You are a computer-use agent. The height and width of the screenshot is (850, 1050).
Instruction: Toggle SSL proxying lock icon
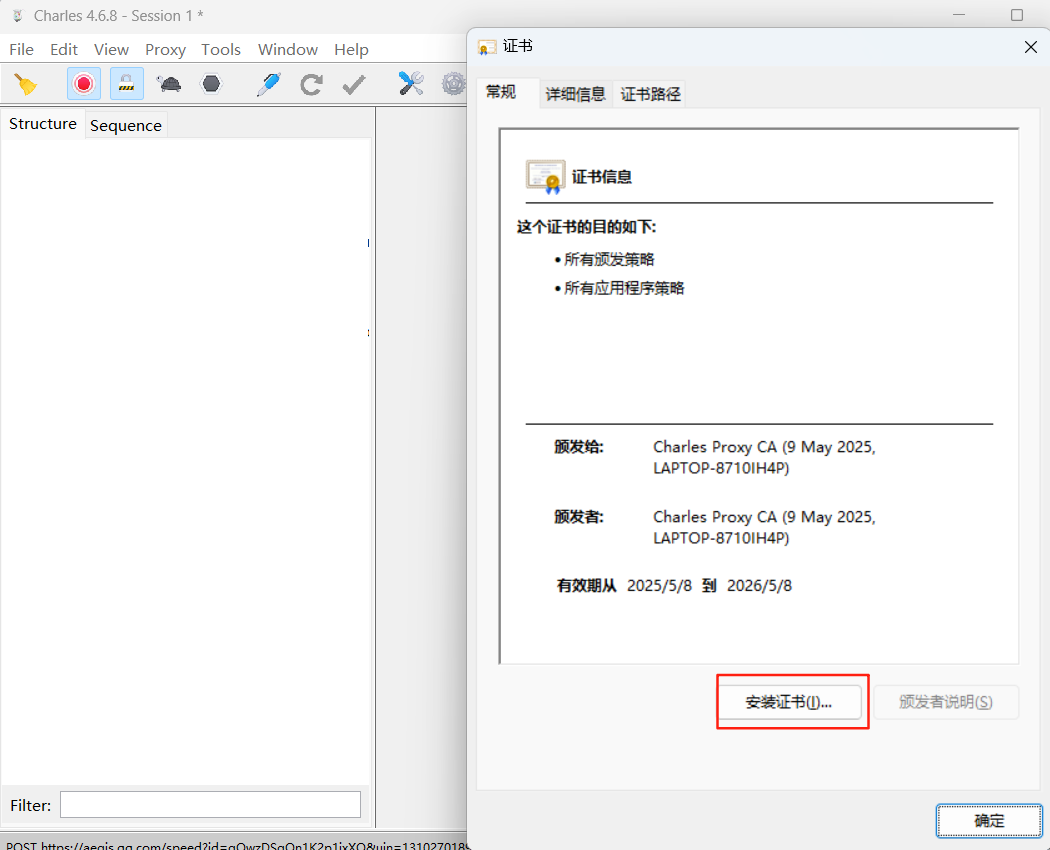(126, 84)
